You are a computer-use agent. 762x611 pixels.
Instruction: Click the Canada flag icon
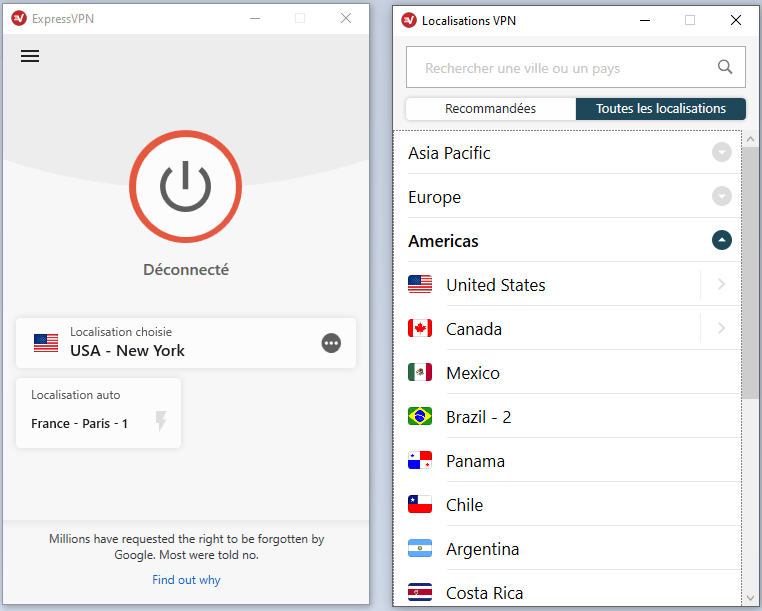pyautogui.click(x=420, y=329)
